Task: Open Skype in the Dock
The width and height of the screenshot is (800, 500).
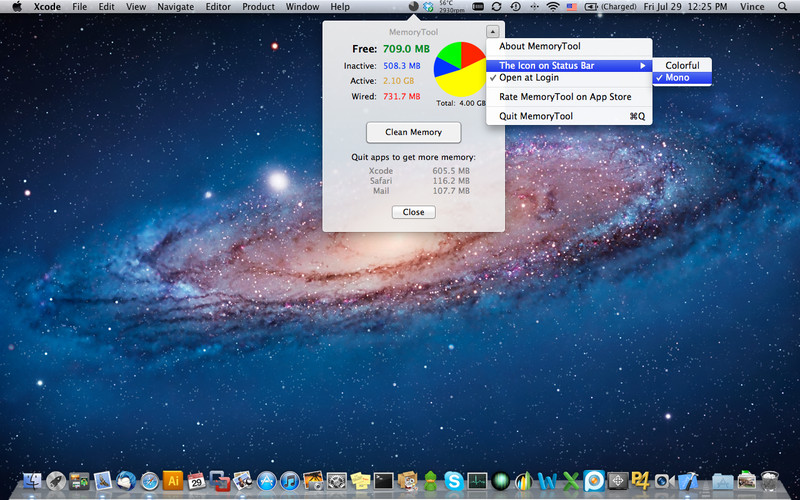Action: tap(454, 481)
